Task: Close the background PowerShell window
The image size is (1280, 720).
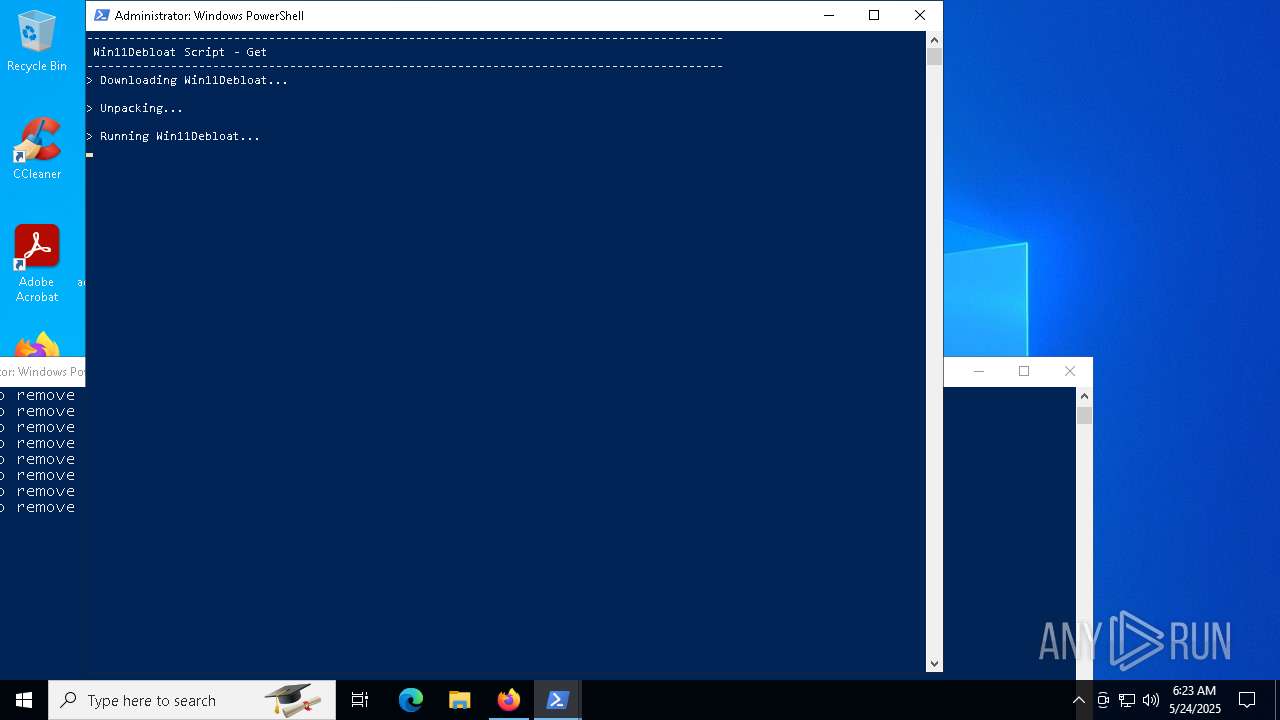Action: coord(1070,371)
